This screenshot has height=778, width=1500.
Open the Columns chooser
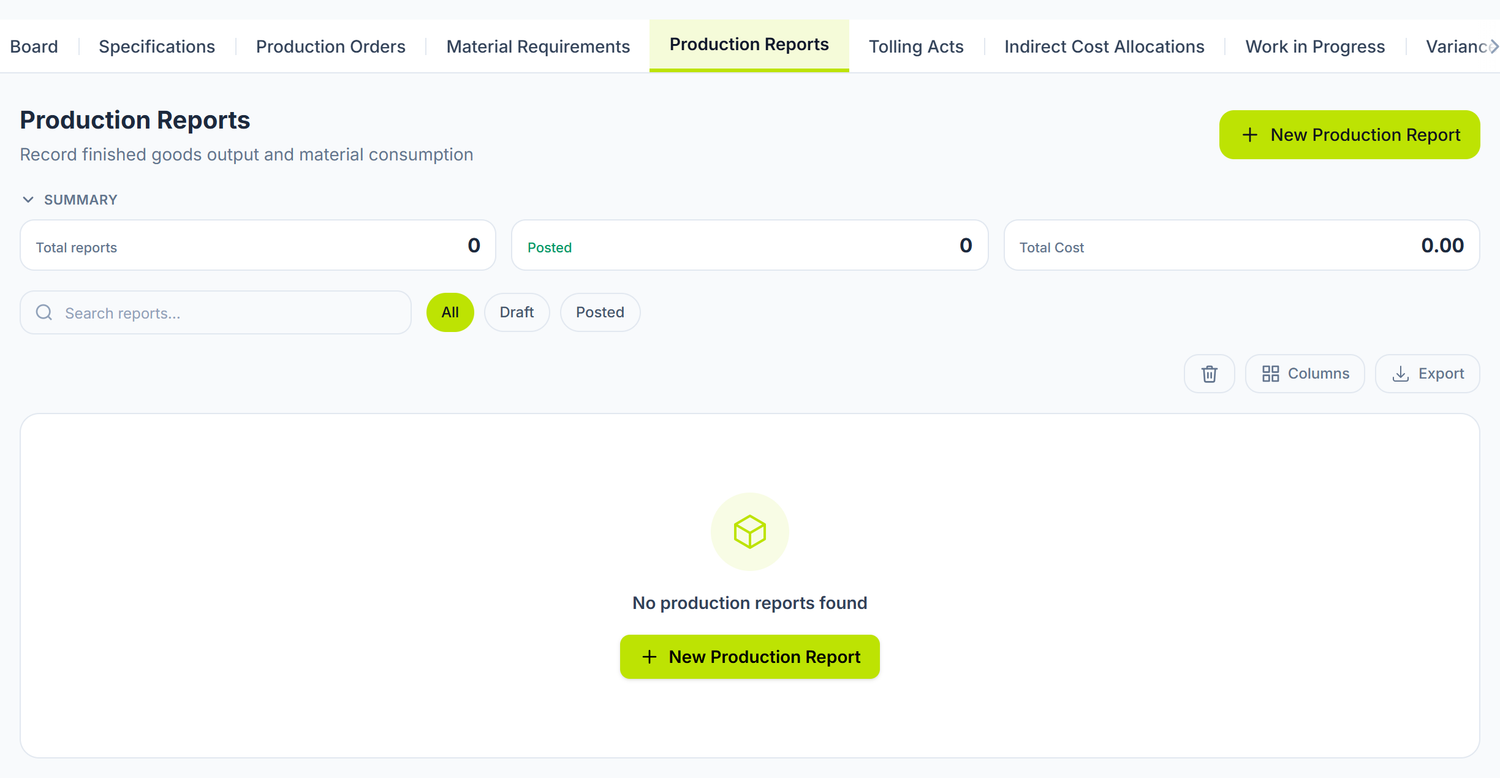point(1305,373)
